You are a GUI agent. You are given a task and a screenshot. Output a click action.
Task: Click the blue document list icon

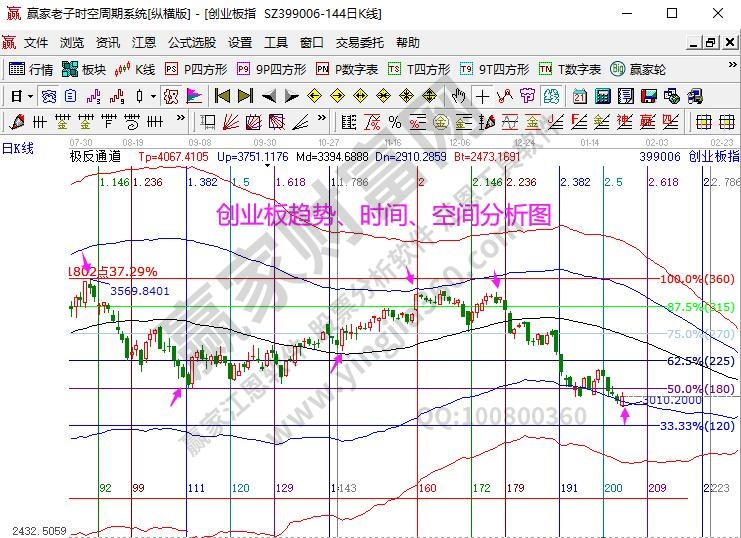[x=71, y=96]
